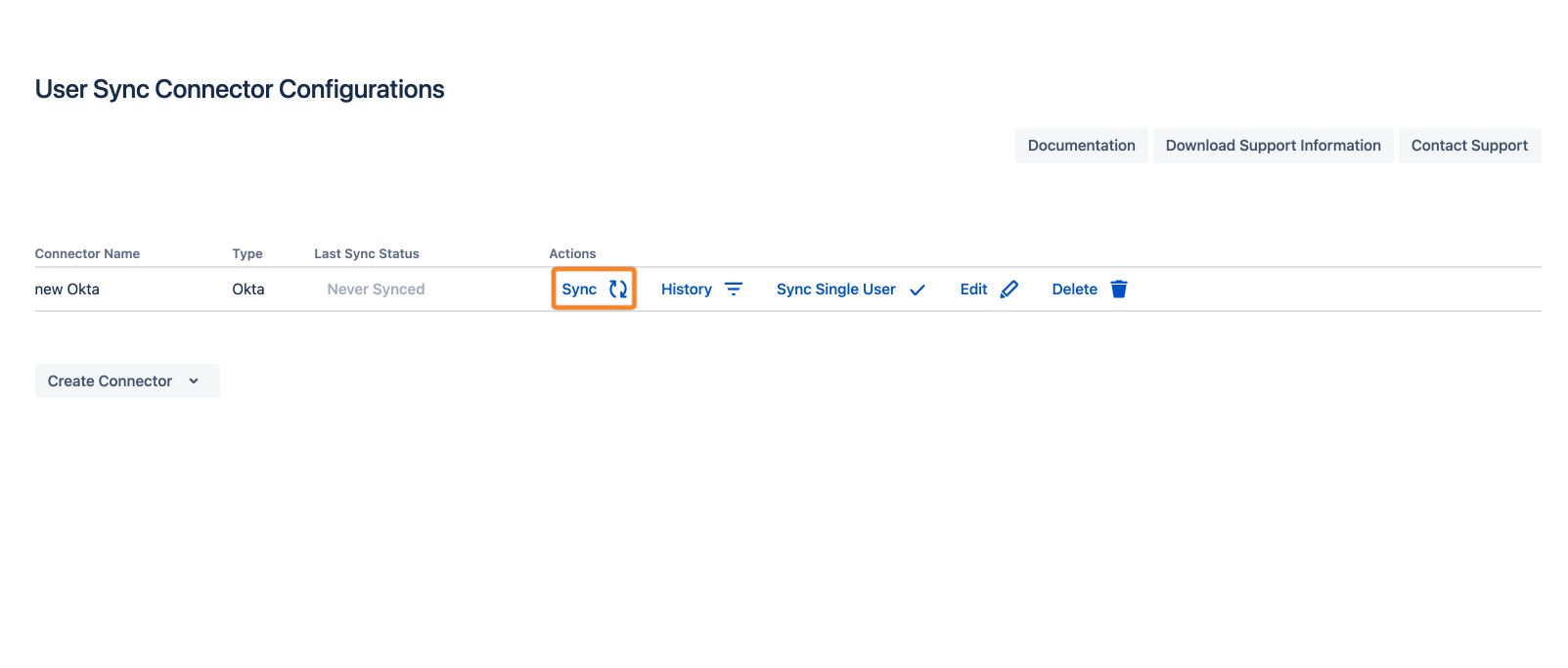Open the Create Connector dropdown label
Viewport: 1568px width, 668px height.
click(110, 381)
